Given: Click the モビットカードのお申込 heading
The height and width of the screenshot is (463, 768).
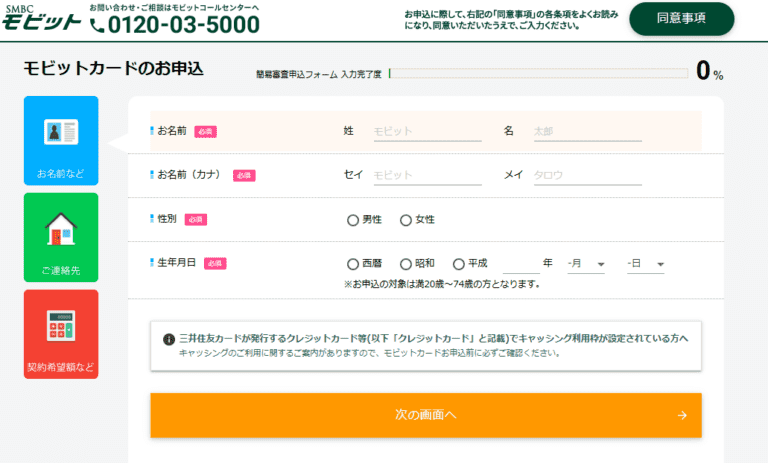Looking at the screenshot, I should pos(113,68).
